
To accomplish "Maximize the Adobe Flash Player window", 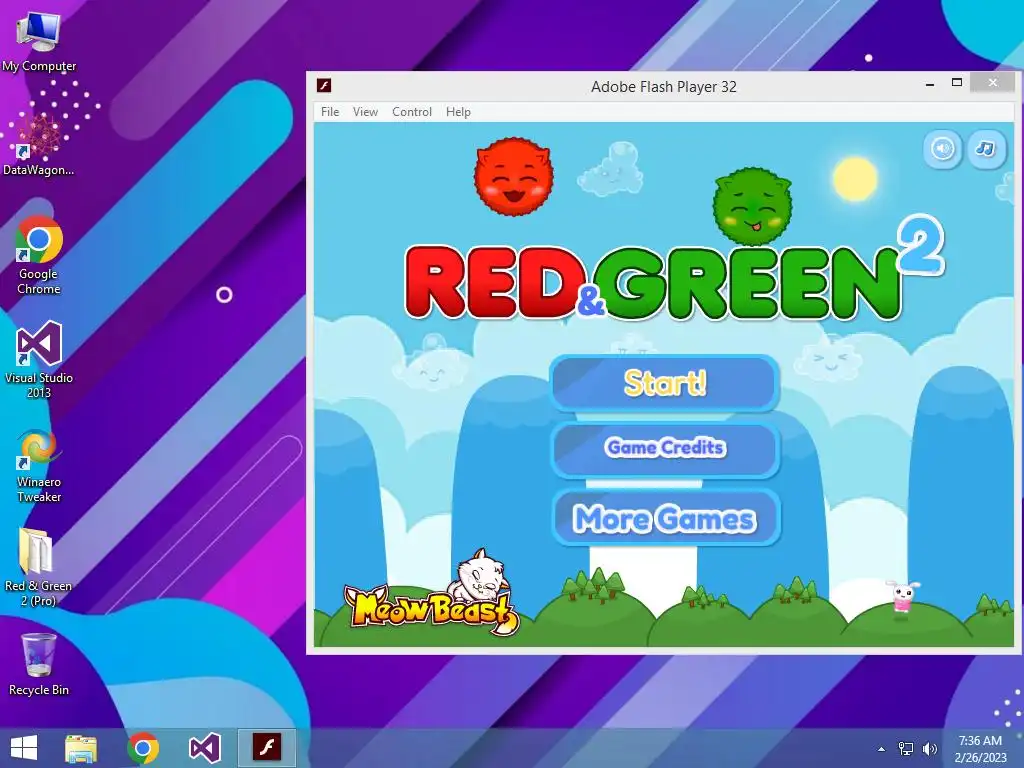I will 957,83.
